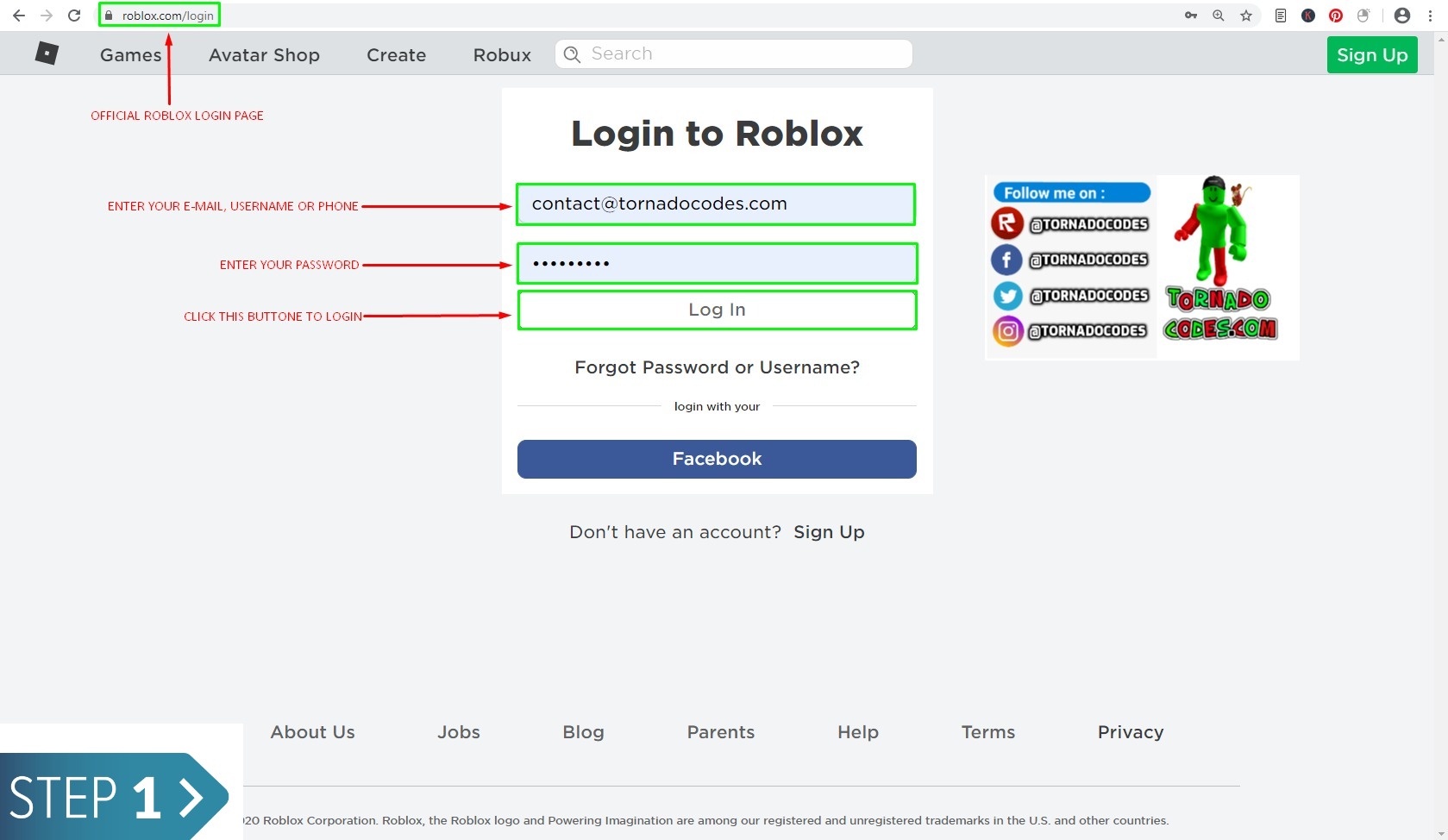Viewport: 1448px width, 840px height.
Task: Click the Pinterest extension icon
Action: coord(1336,16)
